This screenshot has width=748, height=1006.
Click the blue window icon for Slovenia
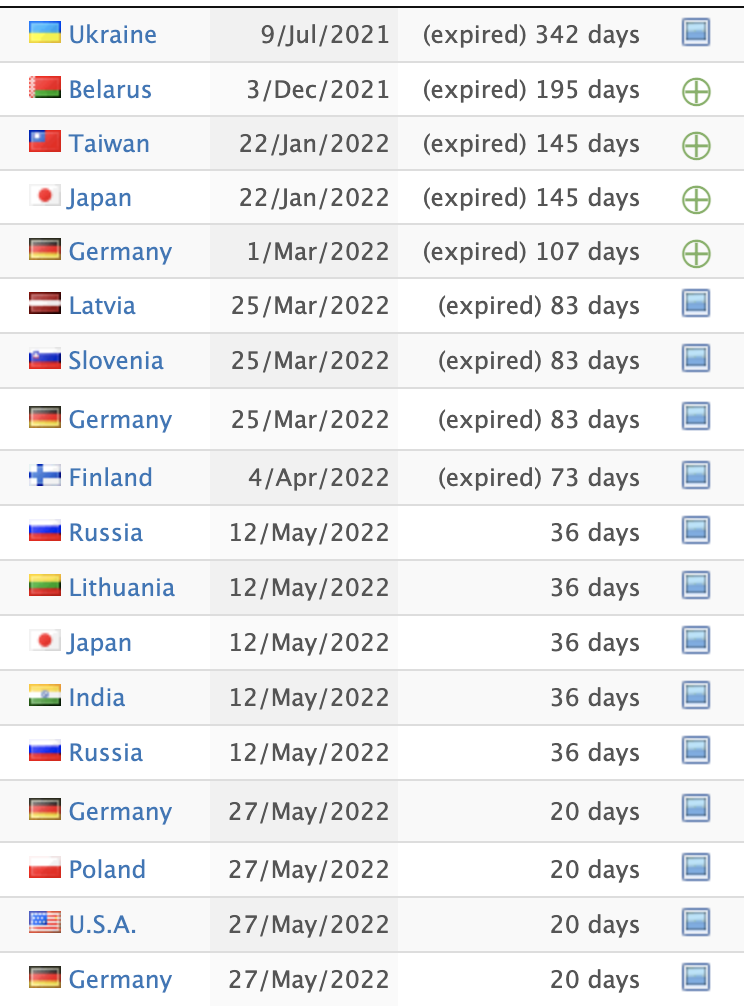695,358
